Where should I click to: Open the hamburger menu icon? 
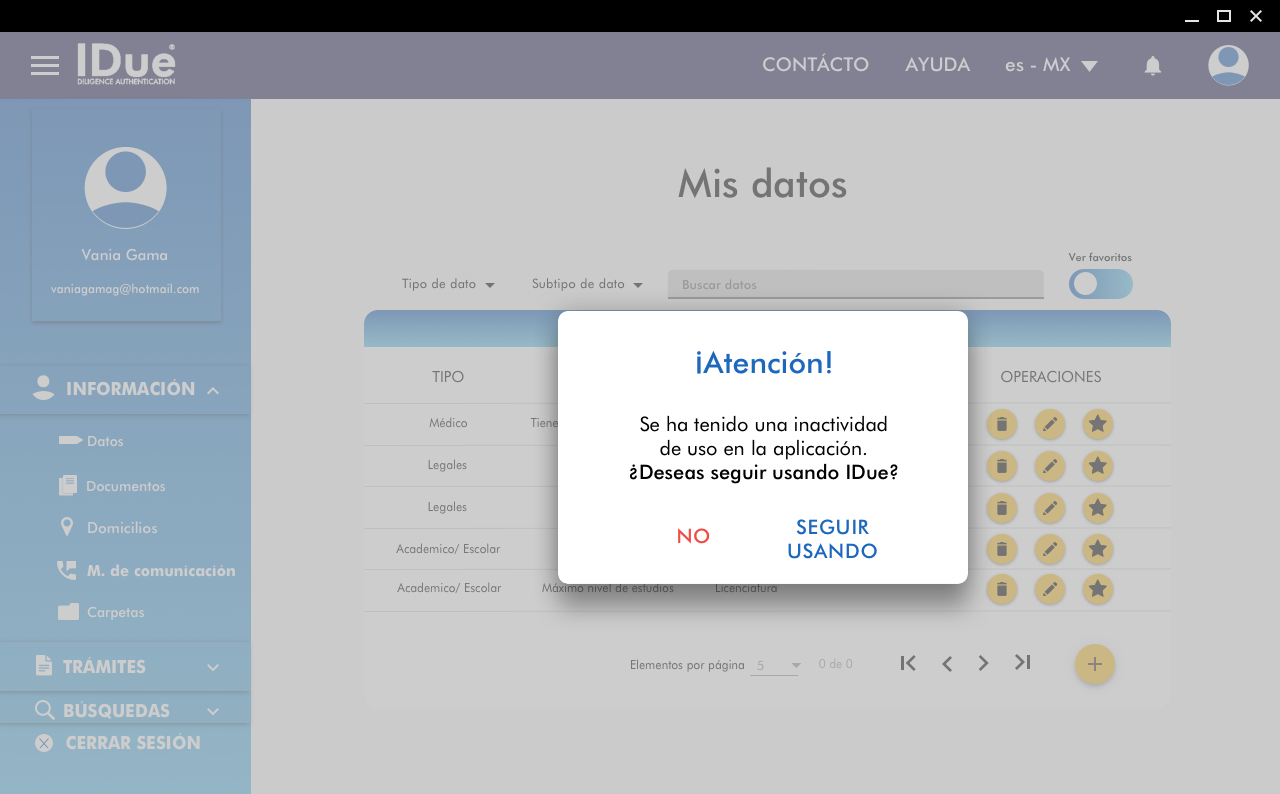45,66
